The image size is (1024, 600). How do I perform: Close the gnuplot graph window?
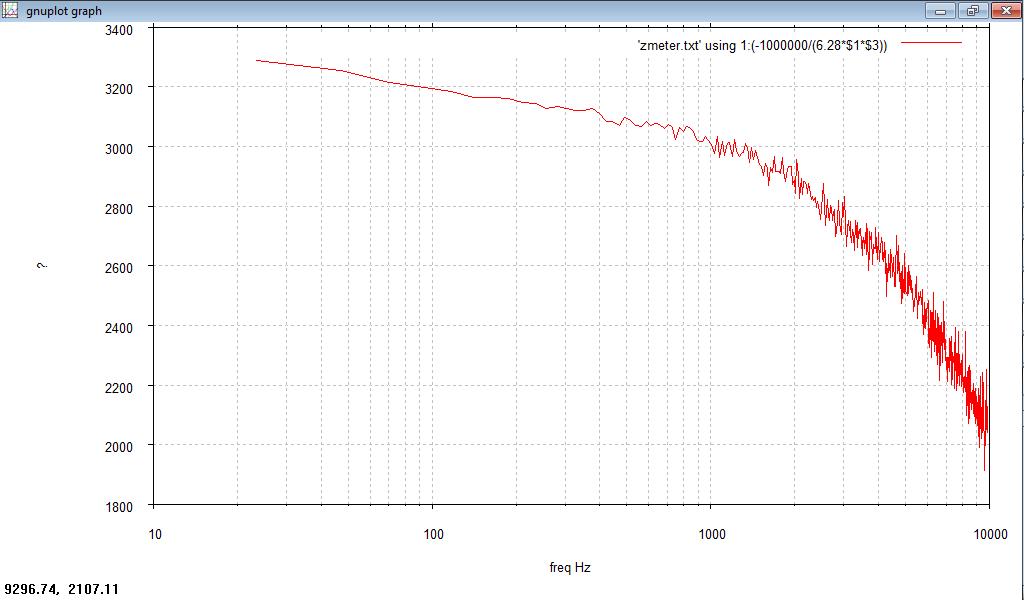pos(1006,10)
